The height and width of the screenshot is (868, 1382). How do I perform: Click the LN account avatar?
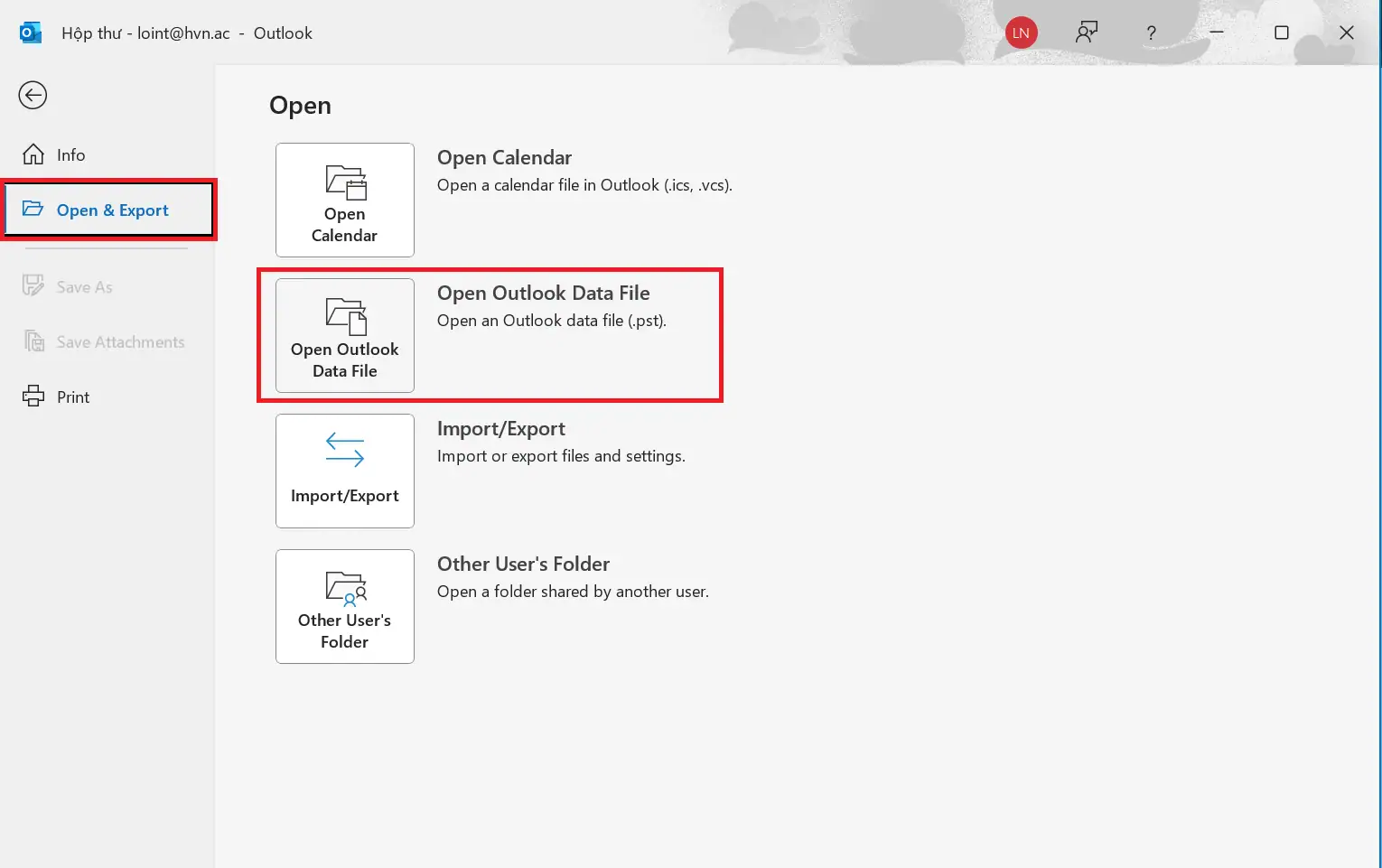pyautogui.click(x=1022, y=33)
